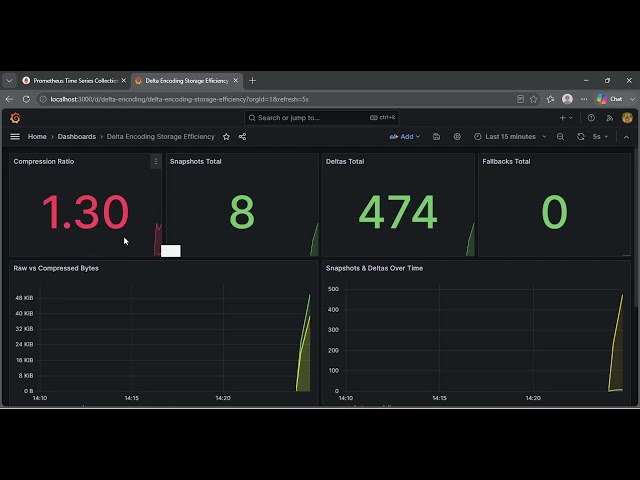Viewport: 640px width, 480px height.
Task: Open the Grafana user avatar menu
Action: pos(627,118)
